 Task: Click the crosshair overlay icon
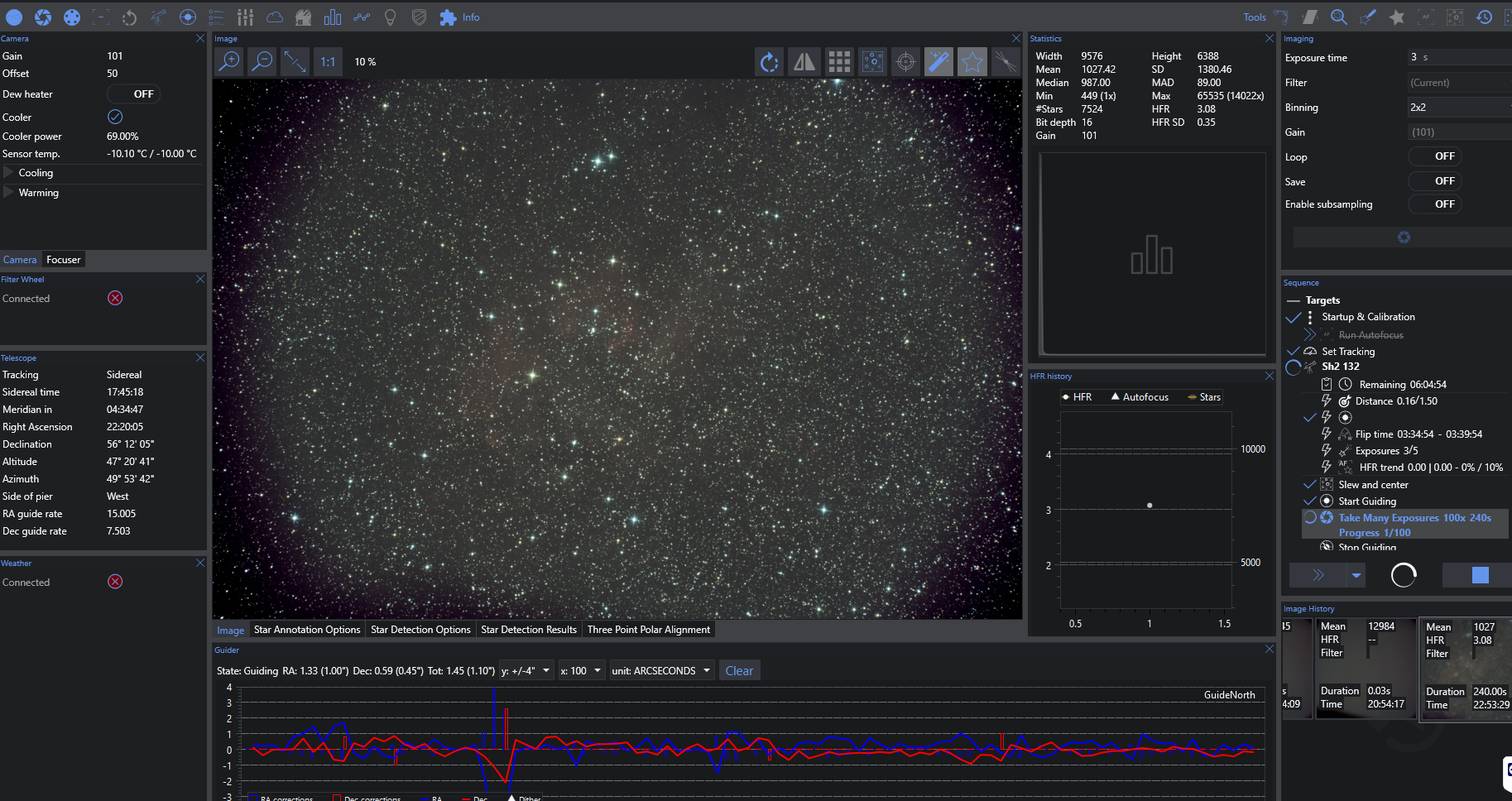(x=905, y=62)
